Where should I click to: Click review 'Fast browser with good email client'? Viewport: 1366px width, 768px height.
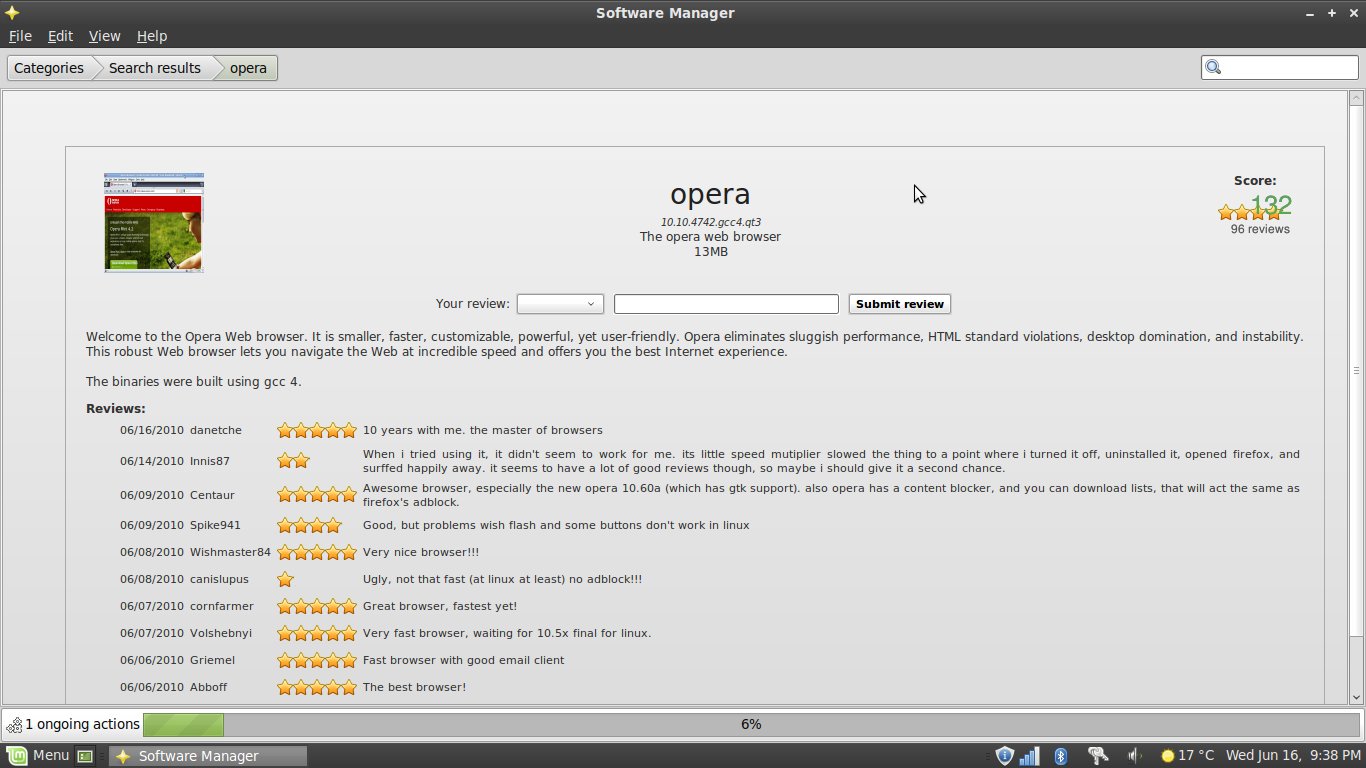463,660
